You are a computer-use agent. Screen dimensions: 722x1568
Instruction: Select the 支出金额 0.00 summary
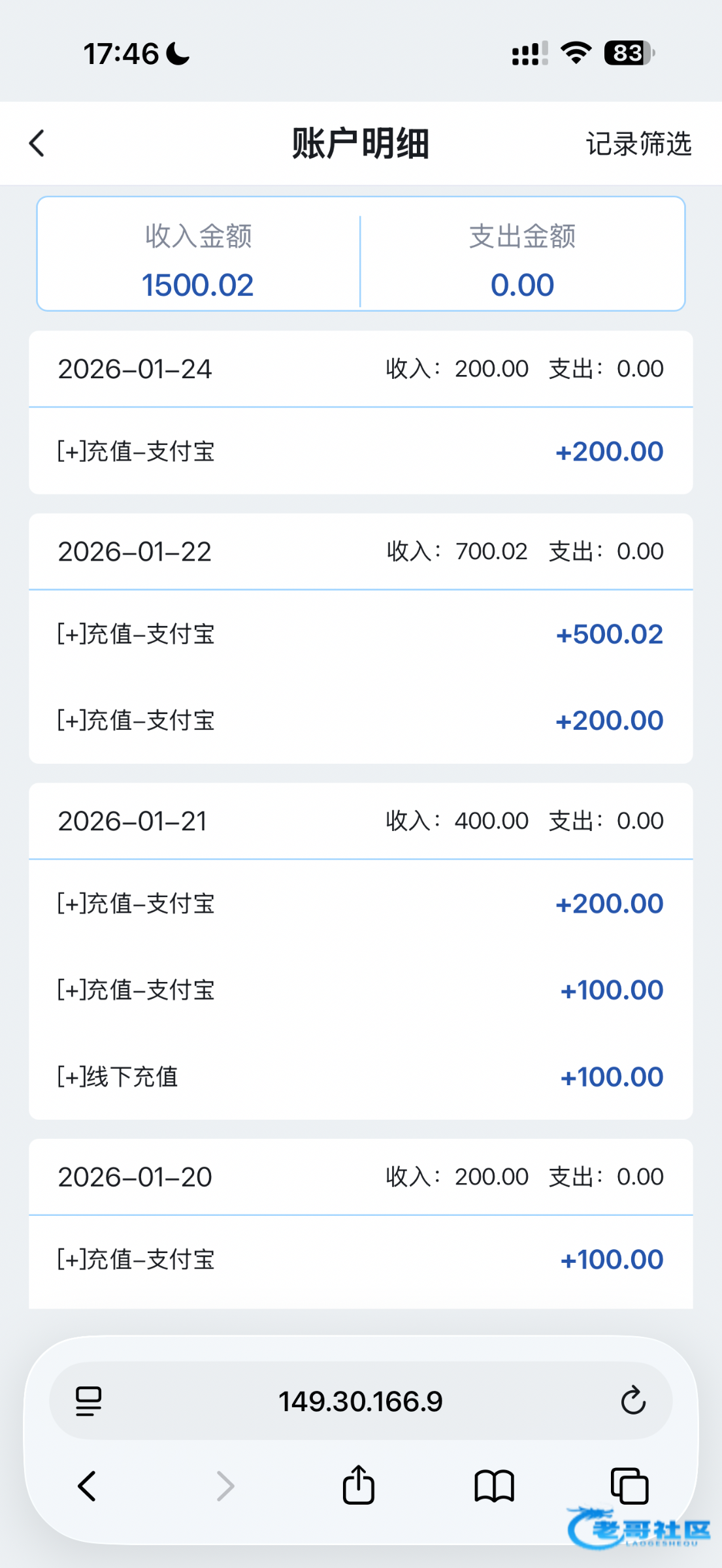pos(522,260)
